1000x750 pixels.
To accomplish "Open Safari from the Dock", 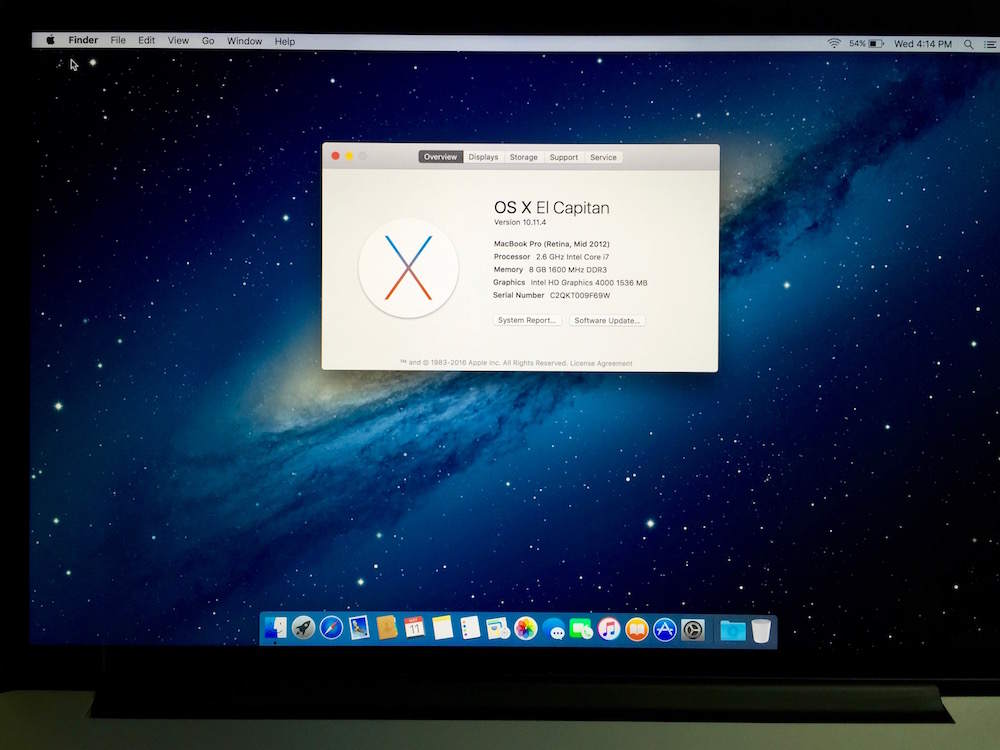I will coord(331,628).
